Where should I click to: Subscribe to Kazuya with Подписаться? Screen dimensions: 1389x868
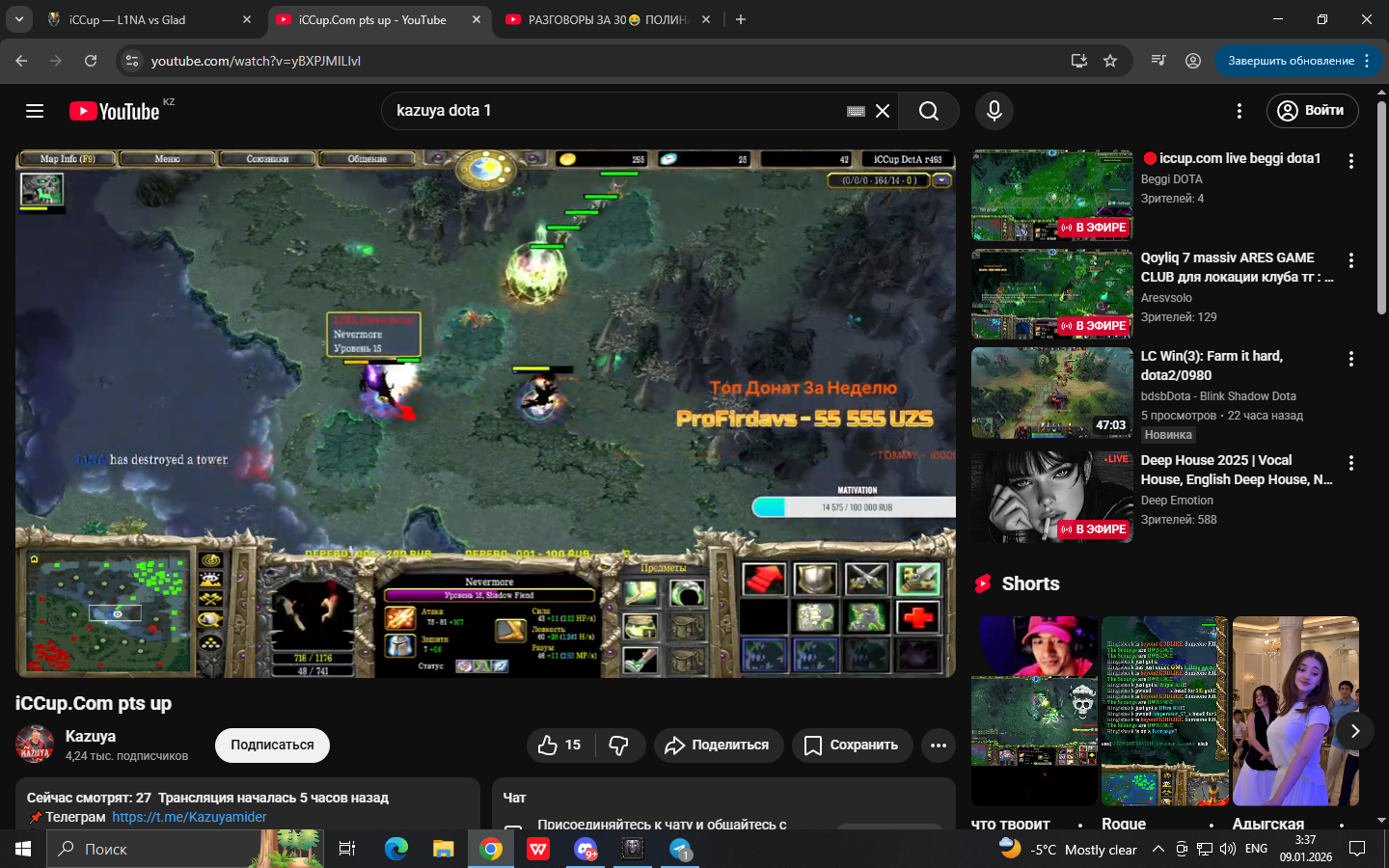272,745
